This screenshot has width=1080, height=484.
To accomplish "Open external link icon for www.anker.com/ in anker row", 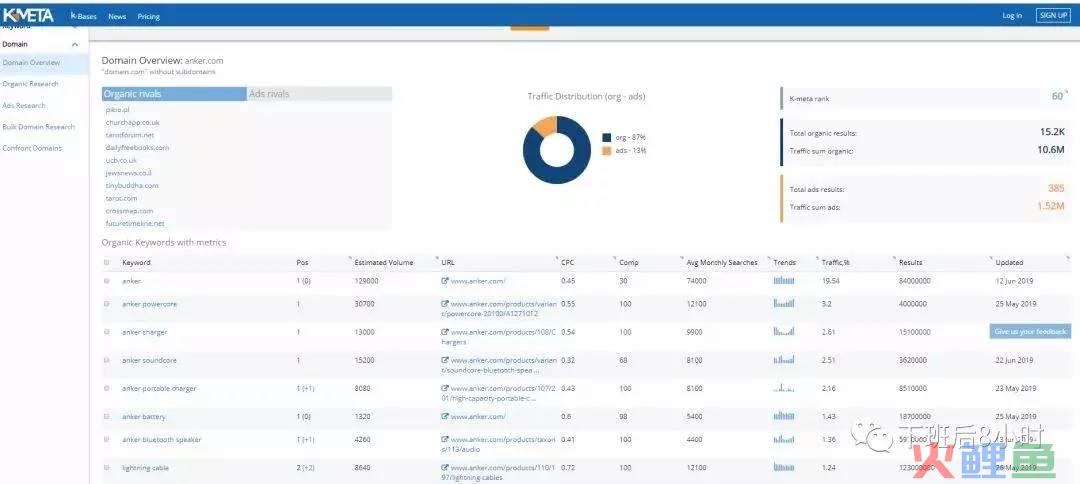I will (445, 281).
